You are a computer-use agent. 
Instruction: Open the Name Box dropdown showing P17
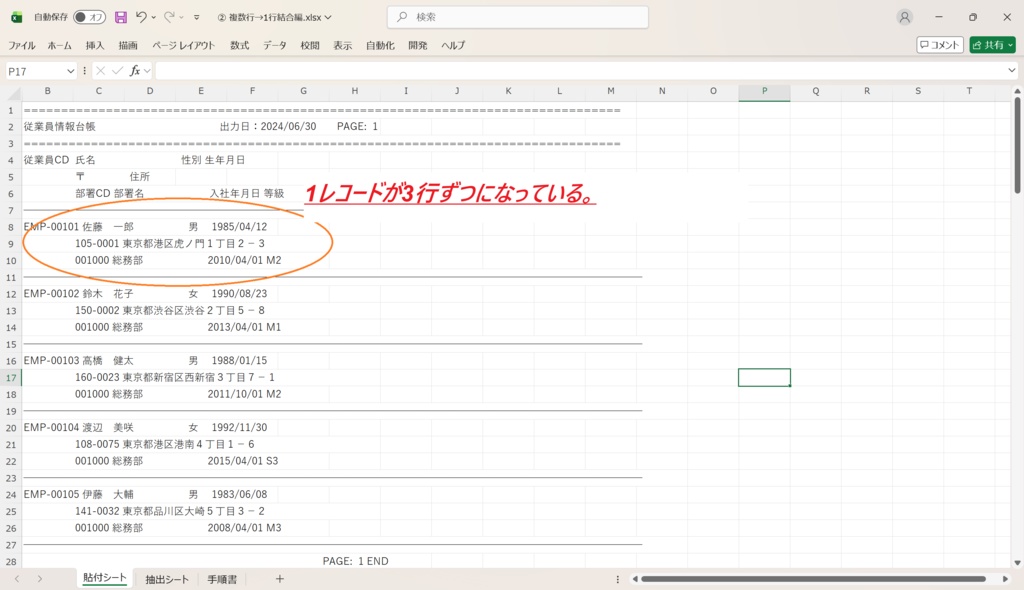click(x=71, y=70)
